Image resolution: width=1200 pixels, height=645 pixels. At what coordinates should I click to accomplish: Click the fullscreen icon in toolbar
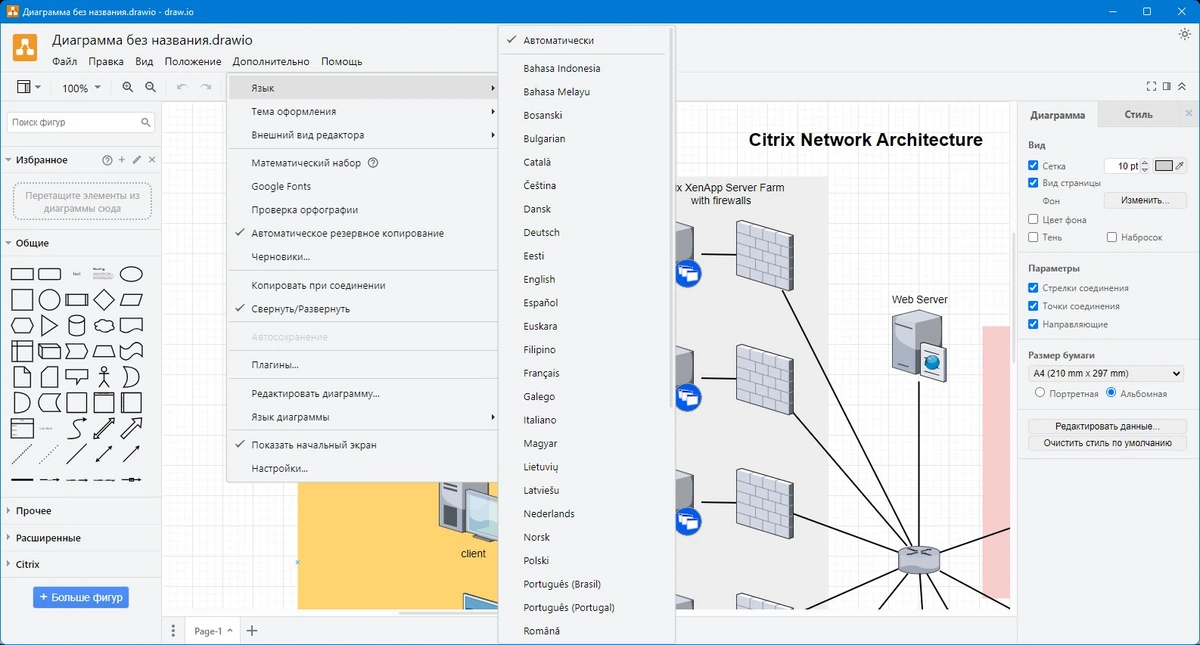click(1152, 87)
